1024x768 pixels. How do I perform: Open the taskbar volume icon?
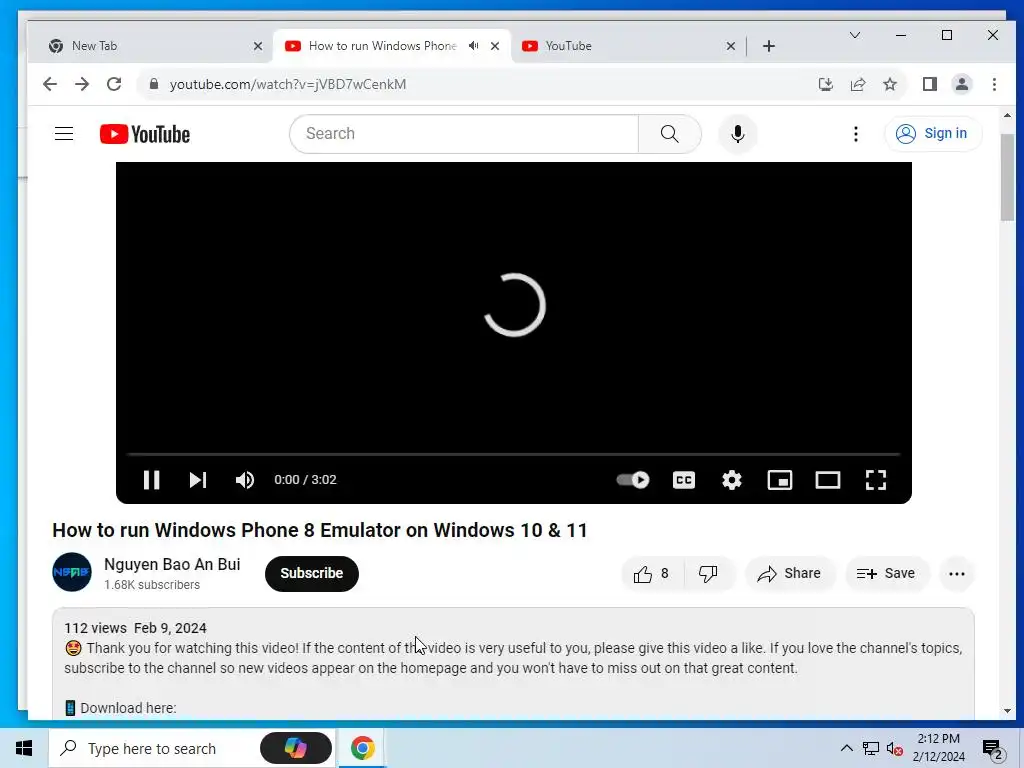point(894,748)
